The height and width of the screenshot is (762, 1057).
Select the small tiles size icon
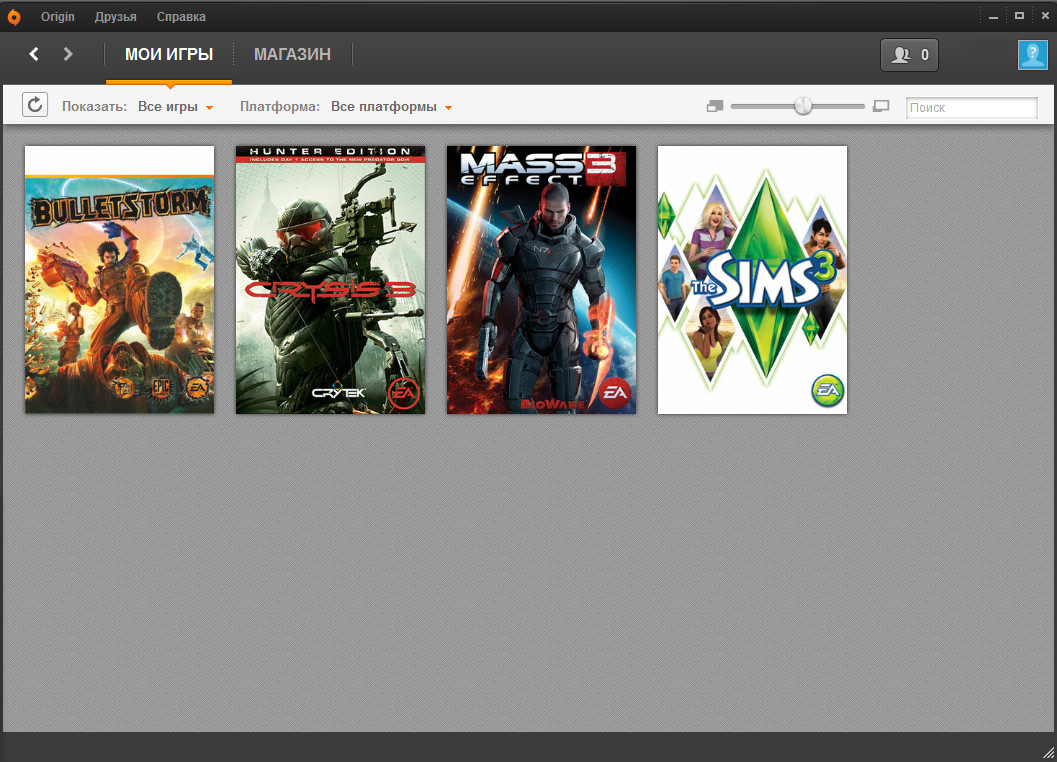[715, 106]
